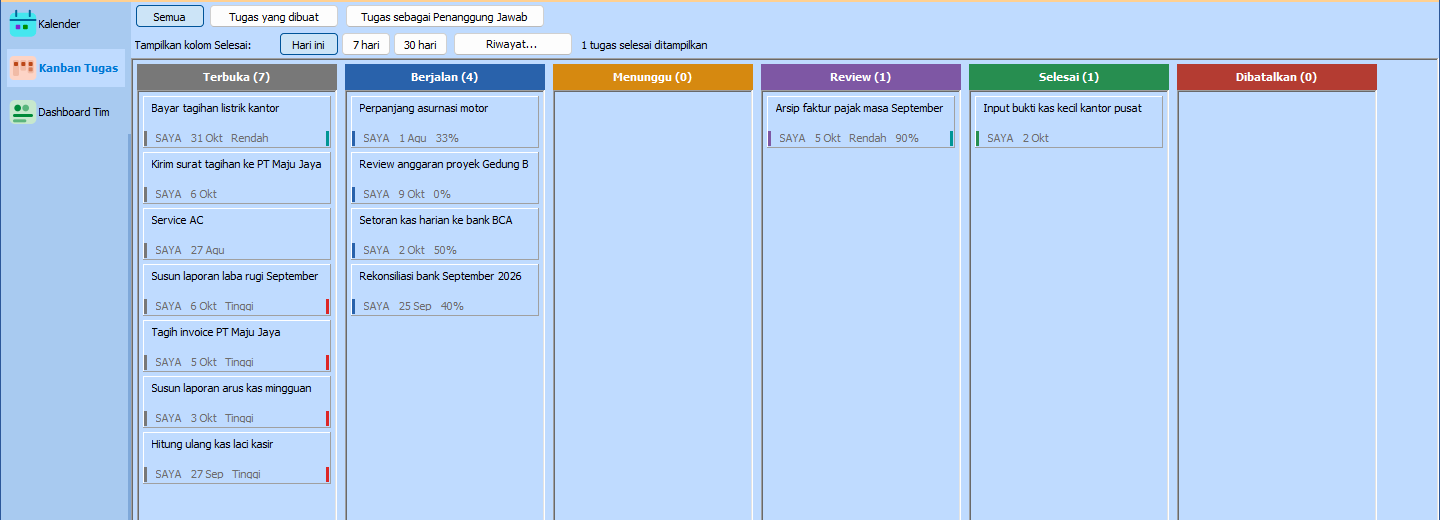Click the Menunggu (0) column header
The width and height of the screenshot is (1440, 520).
point(652,77)
